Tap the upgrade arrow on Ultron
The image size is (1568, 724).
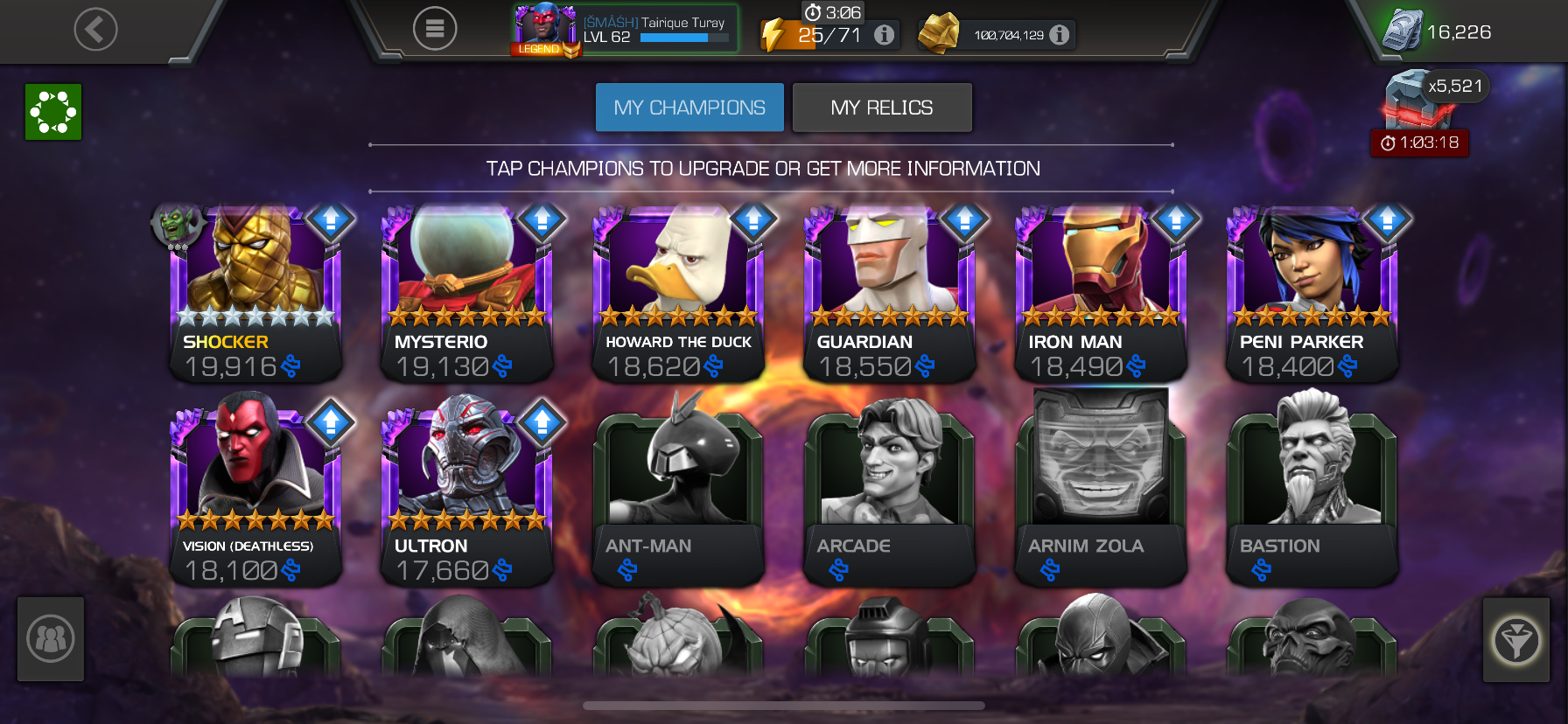(x=542, y=422)
